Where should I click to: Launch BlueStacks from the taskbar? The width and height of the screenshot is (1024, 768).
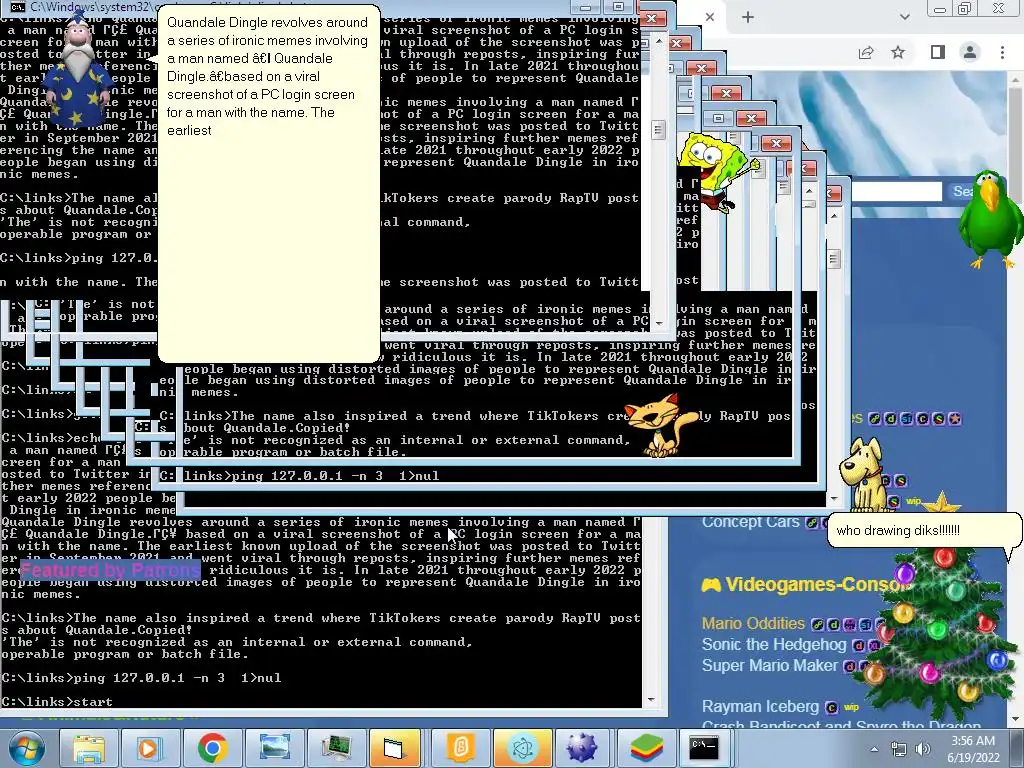[x=646, y=748]
